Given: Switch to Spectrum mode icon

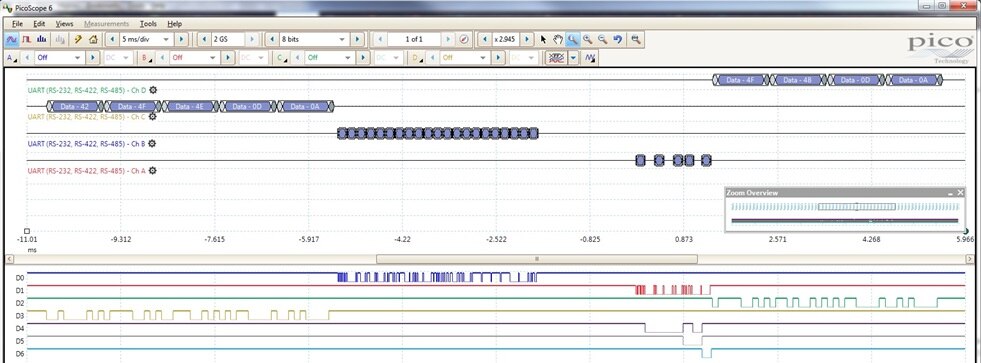Looking at the screenshot, I should tap(41, 39).
